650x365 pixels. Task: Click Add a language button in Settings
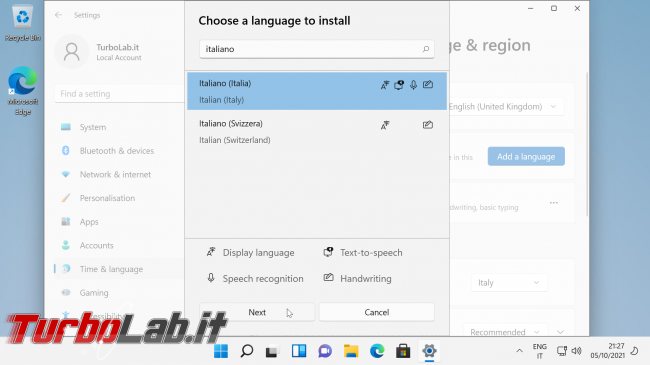click(526, 156)
